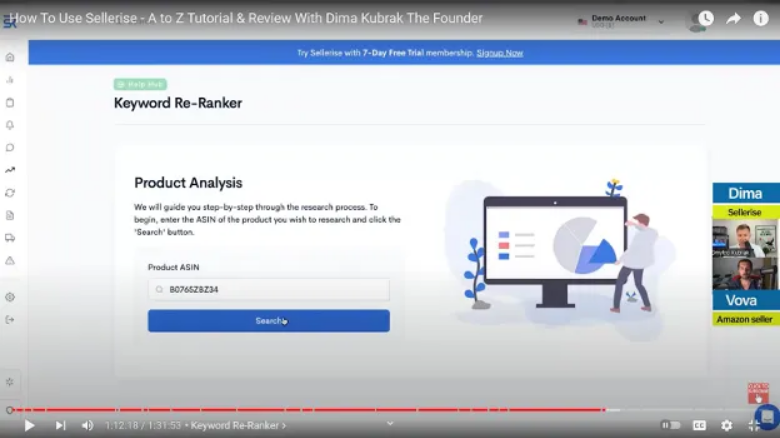Click the Signup Now link

coord(499,53)
